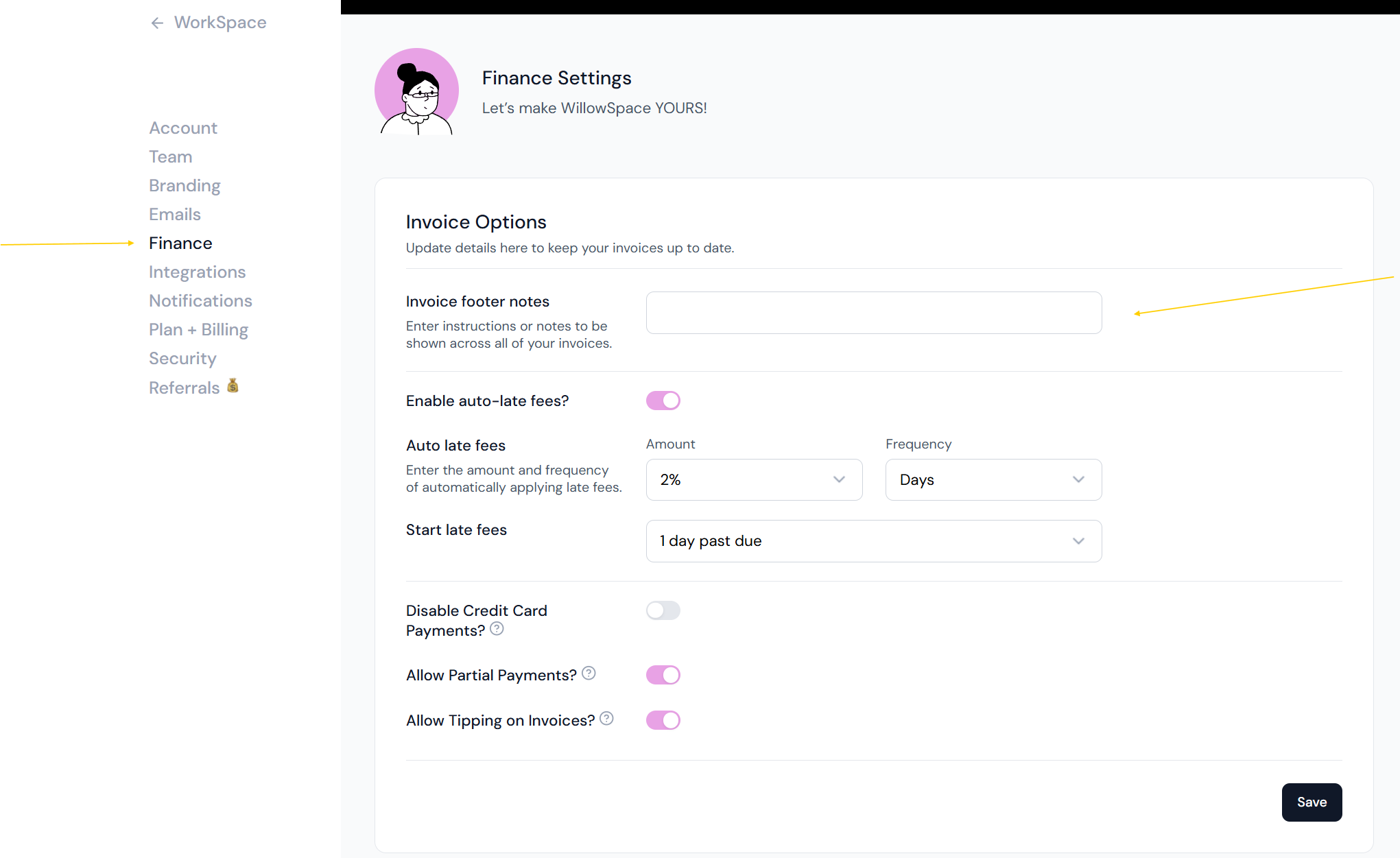Open Plan + Billing page

198,330
